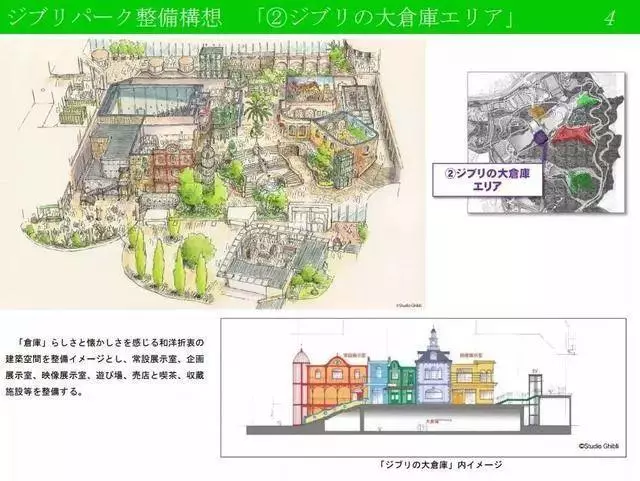The height and width of the screenshot is (481, 640).
Task: Click the page number 4
Action: [x=610, y=18]
